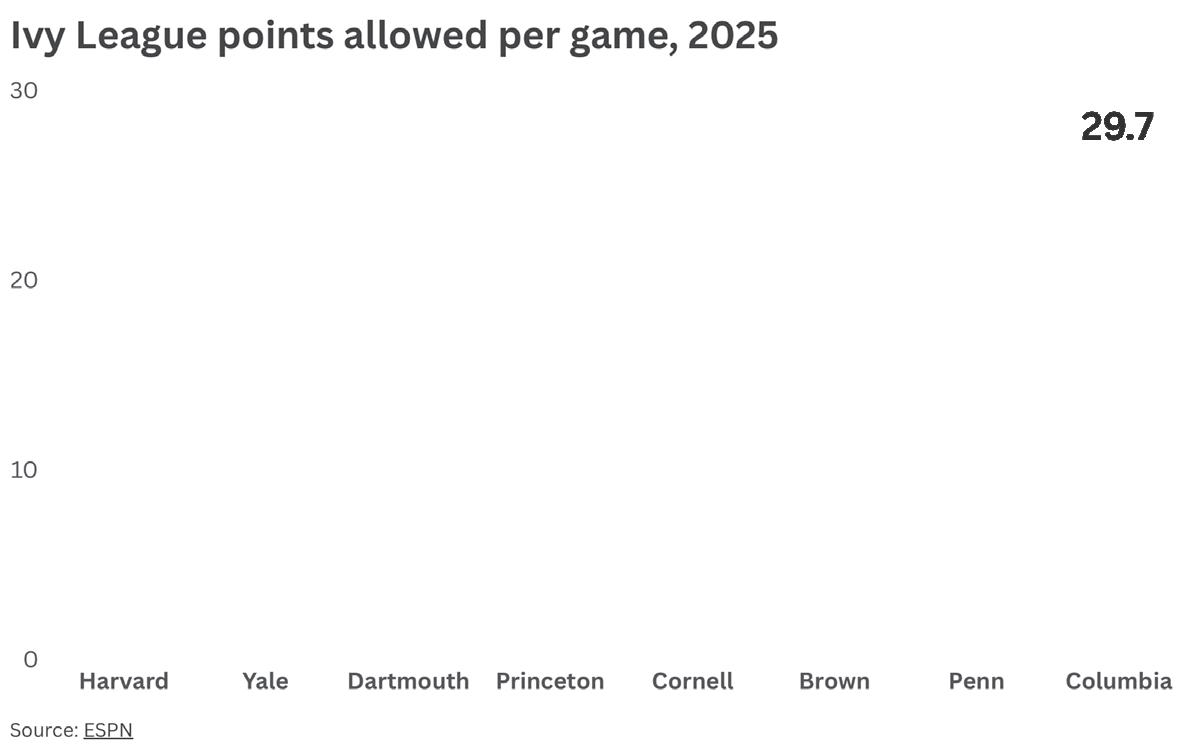Click the 'Source:' caption text
This screenshot has height=750, width=1190.
(44, 730)
